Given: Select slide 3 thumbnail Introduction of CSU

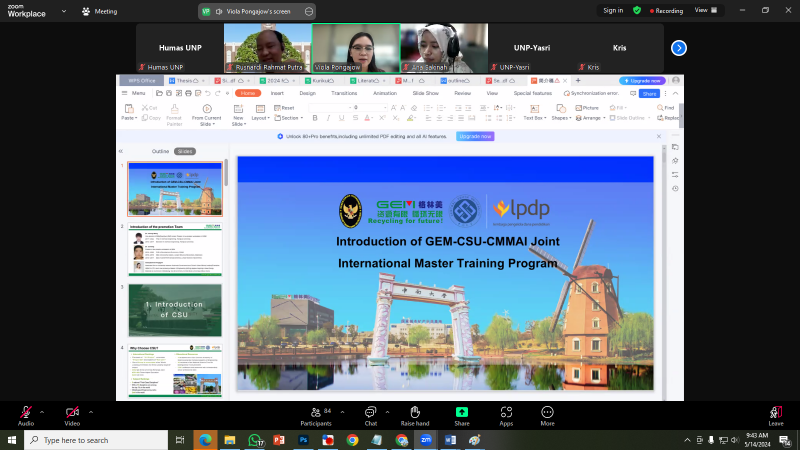Looking at the screenshot, I should (175, 310).
